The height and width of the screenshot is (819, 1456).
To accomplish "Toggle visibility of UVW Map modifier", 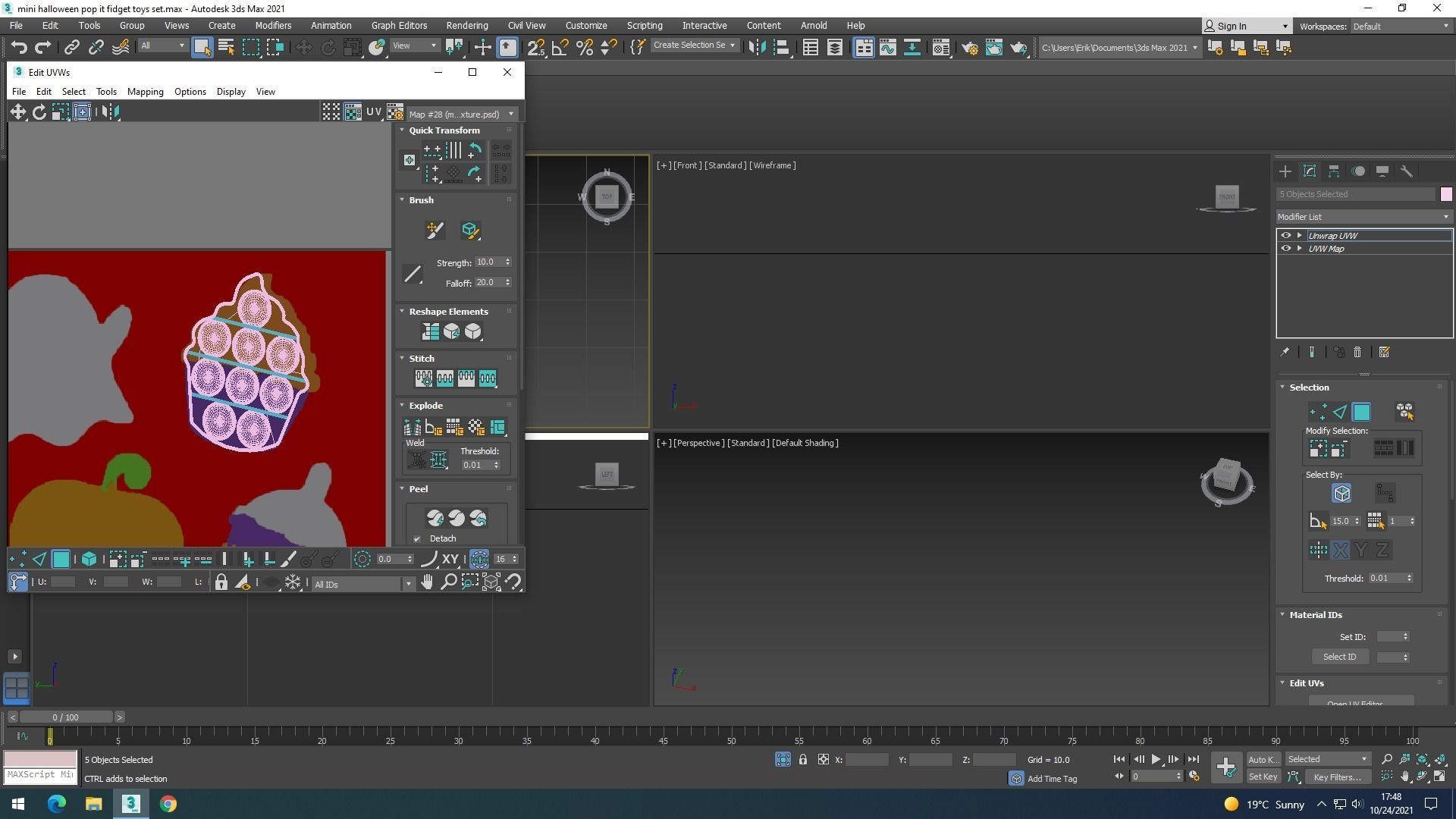I will pos(1285,249).
